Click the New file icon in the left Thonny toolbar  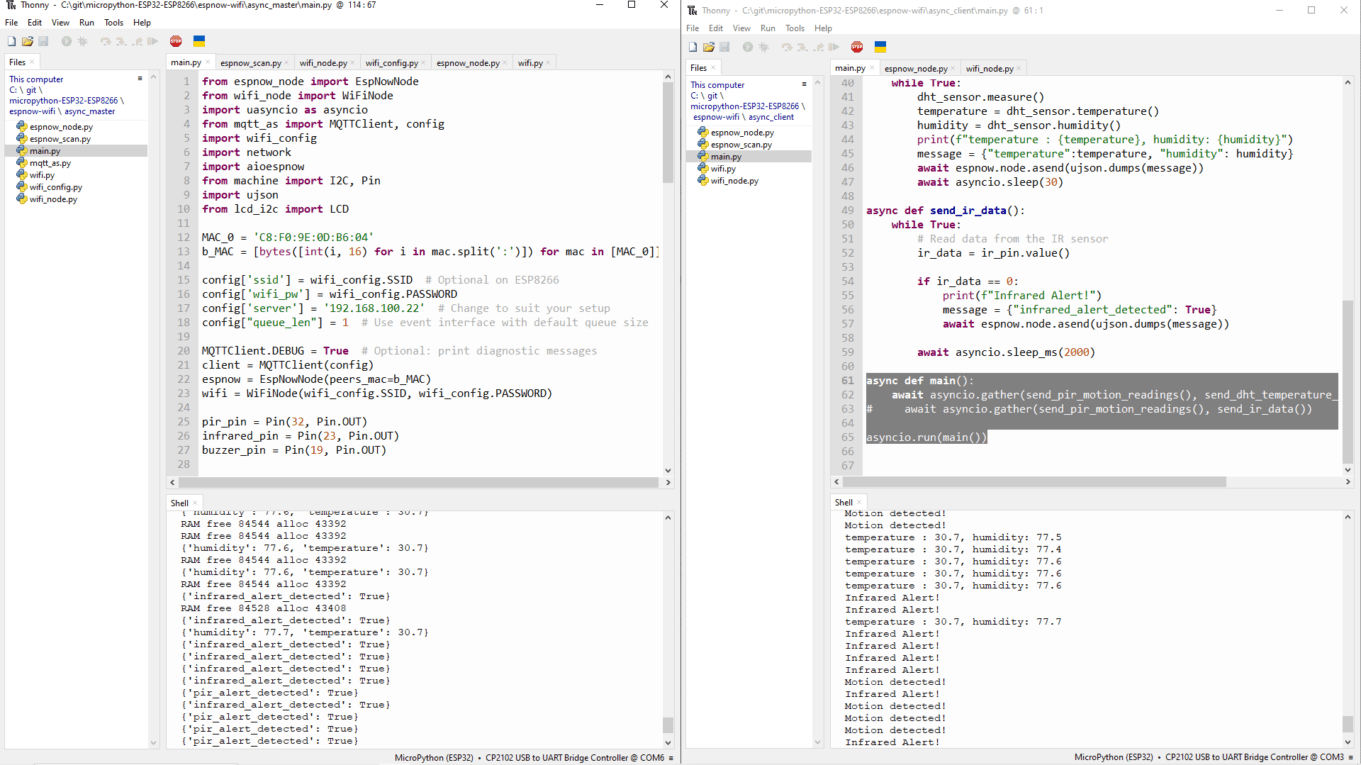tap(12, 41)
